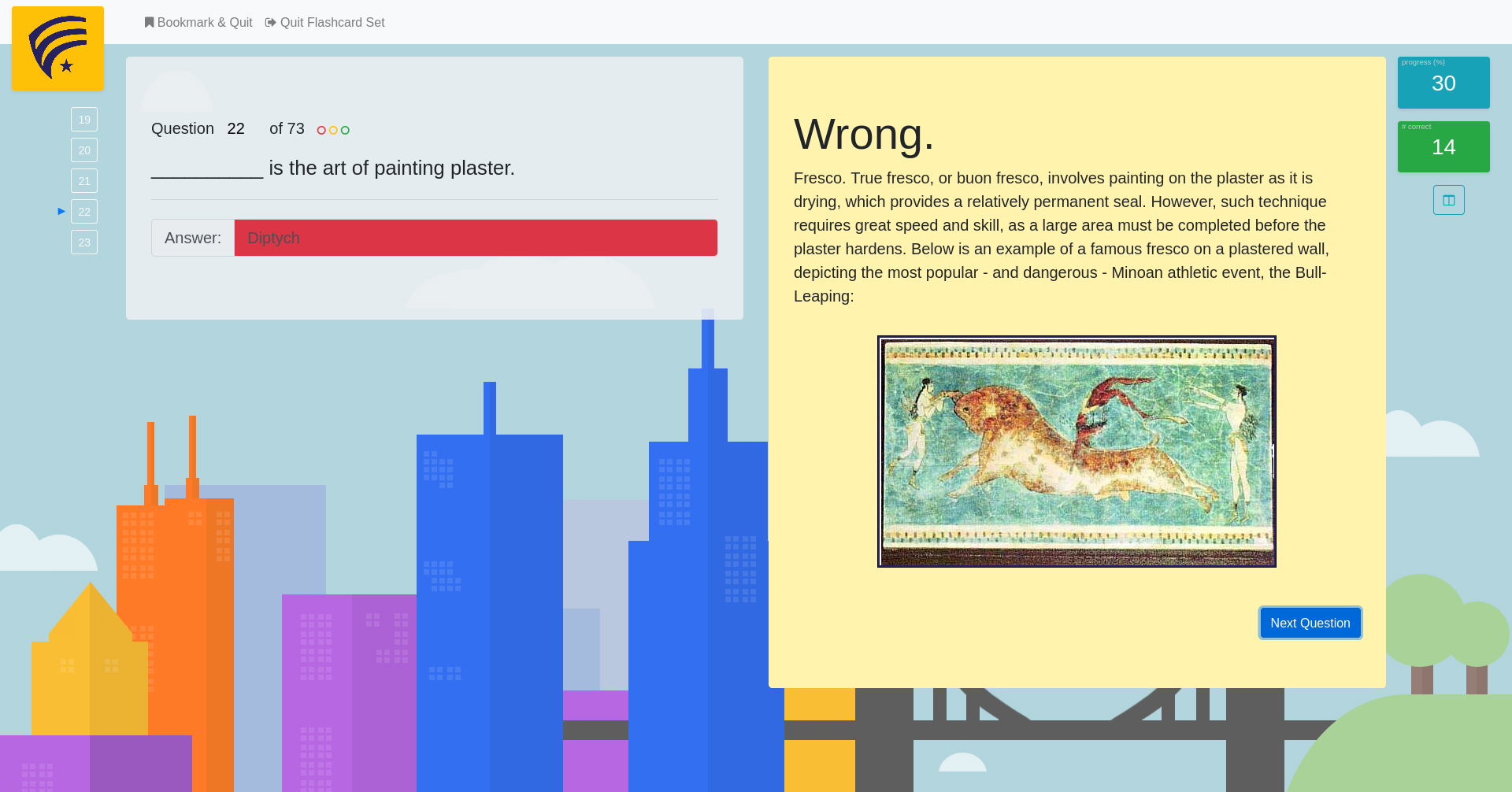
Task: Click the yellow attempt circle indicator
Action: click(333, 130)
